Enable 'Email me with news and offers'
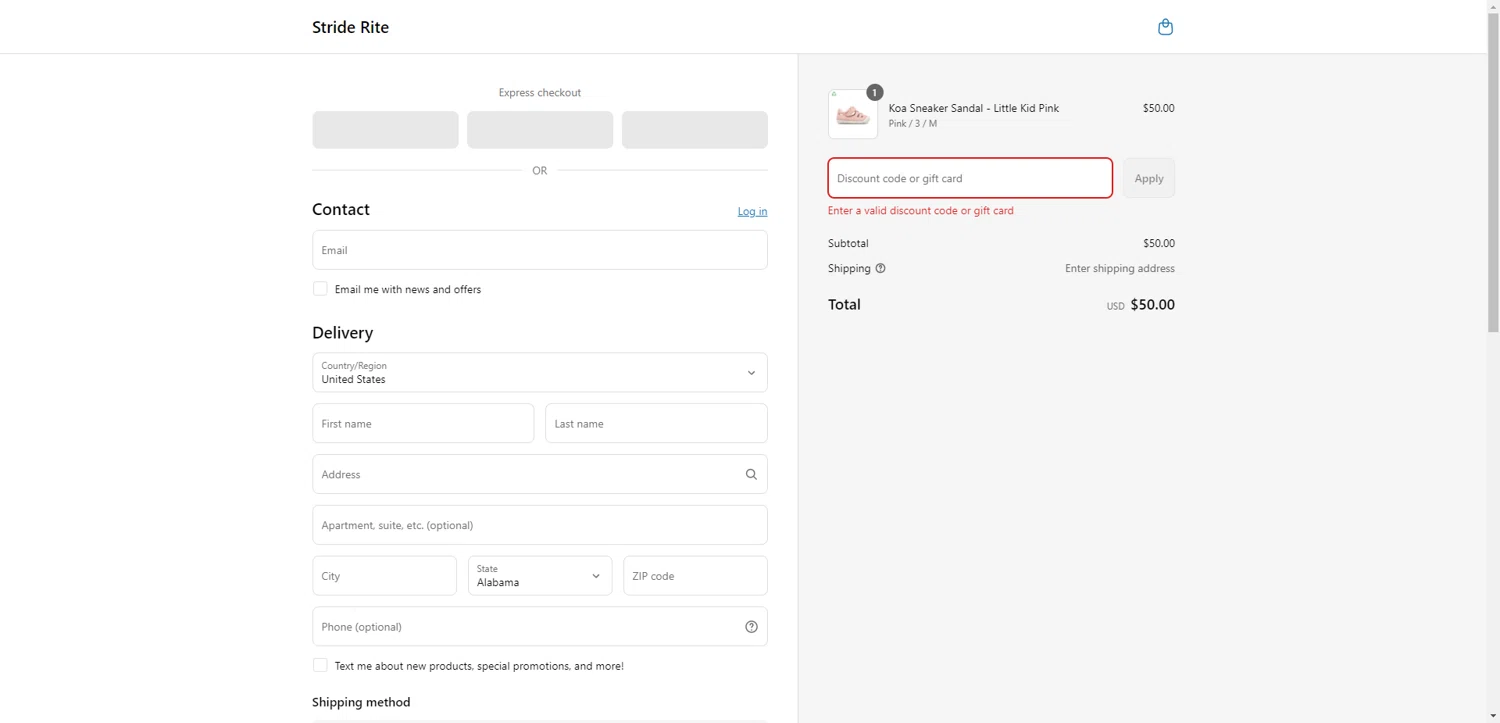This screenshot has height=723, width=1500. 320,289
